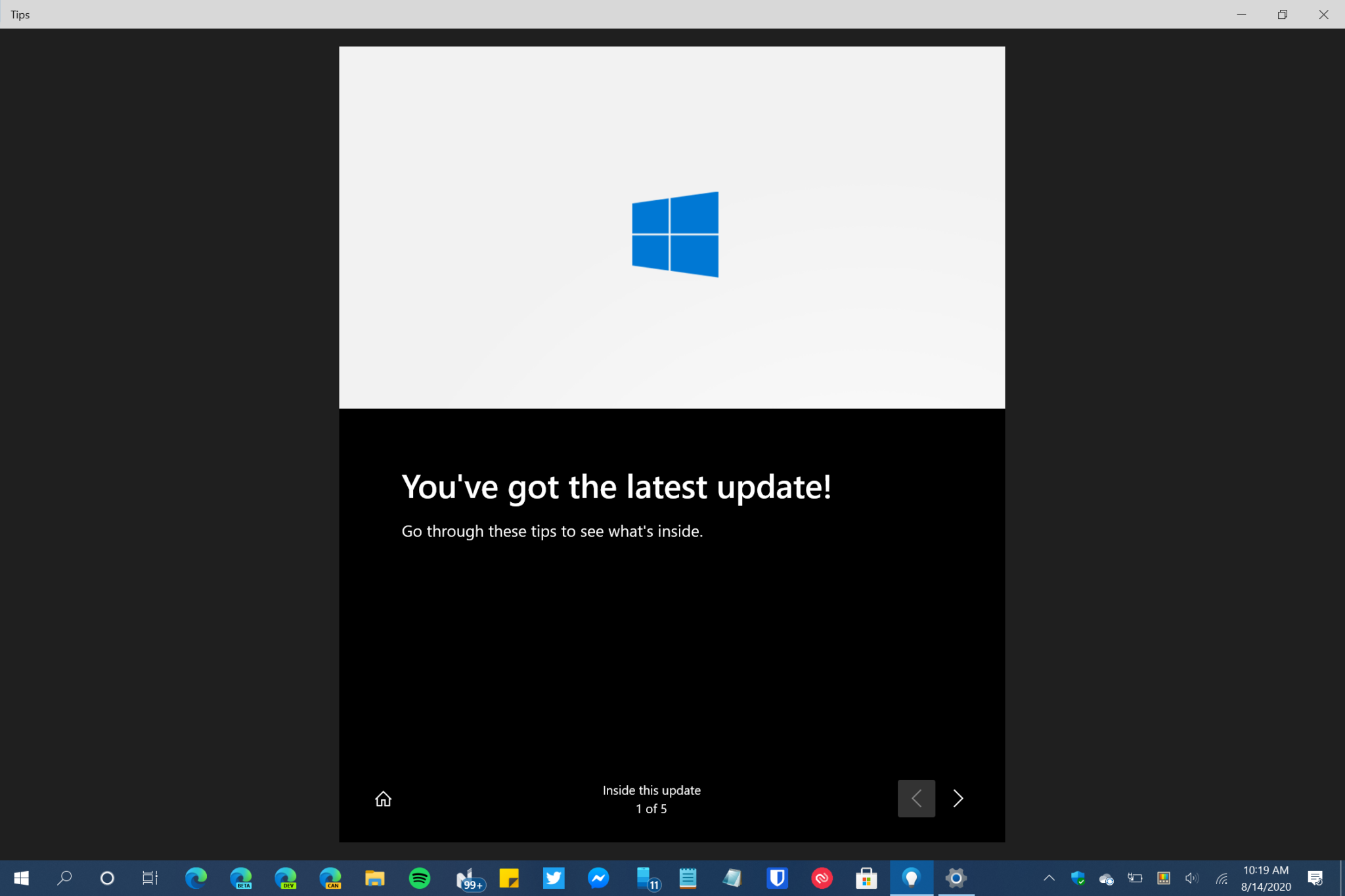Open Windows Security from the system tray
Screen dimensions: 1345x896
(1079, 878)
